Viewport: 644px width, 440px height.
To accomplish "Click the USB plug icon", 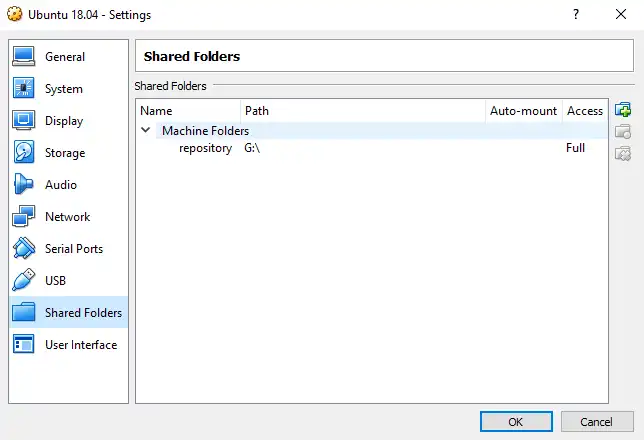I will click(x=25, y=281).
